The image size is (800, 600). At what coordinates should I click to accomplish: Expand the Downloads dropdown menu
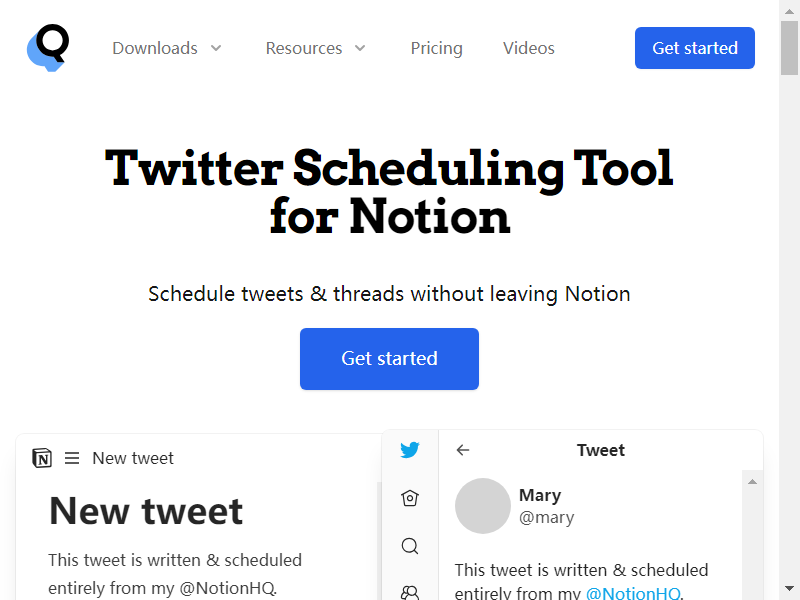point(167,48)
